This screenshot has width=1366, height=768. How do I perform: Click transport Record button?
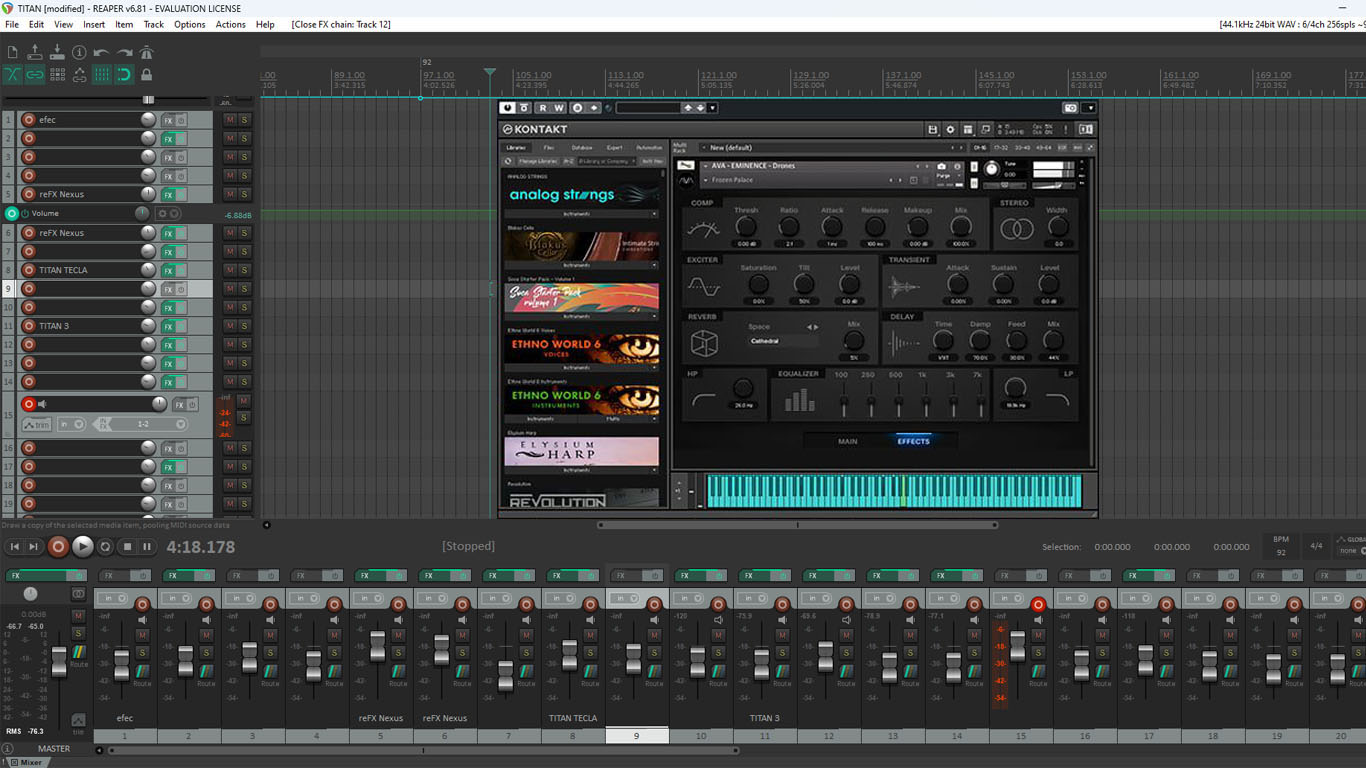point(58,547)
